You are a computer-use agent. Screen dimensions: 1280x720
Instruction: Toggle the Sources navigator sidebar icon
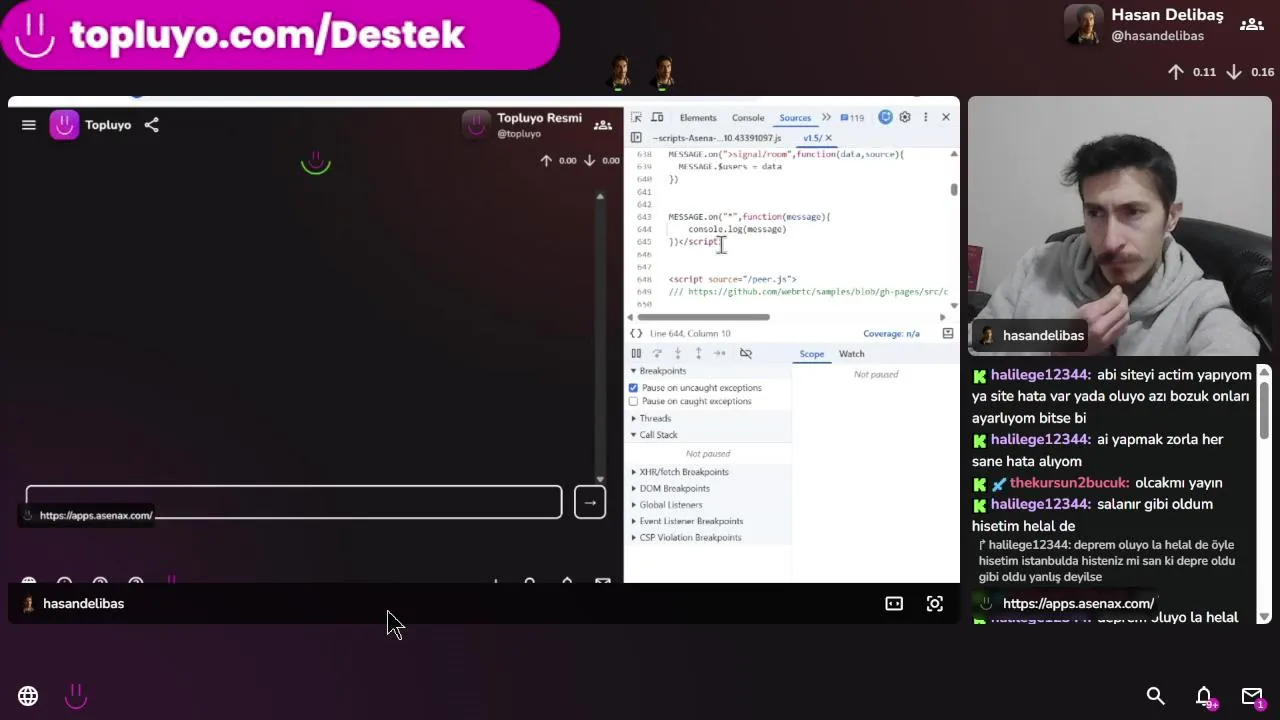click(x=636, y=137)
